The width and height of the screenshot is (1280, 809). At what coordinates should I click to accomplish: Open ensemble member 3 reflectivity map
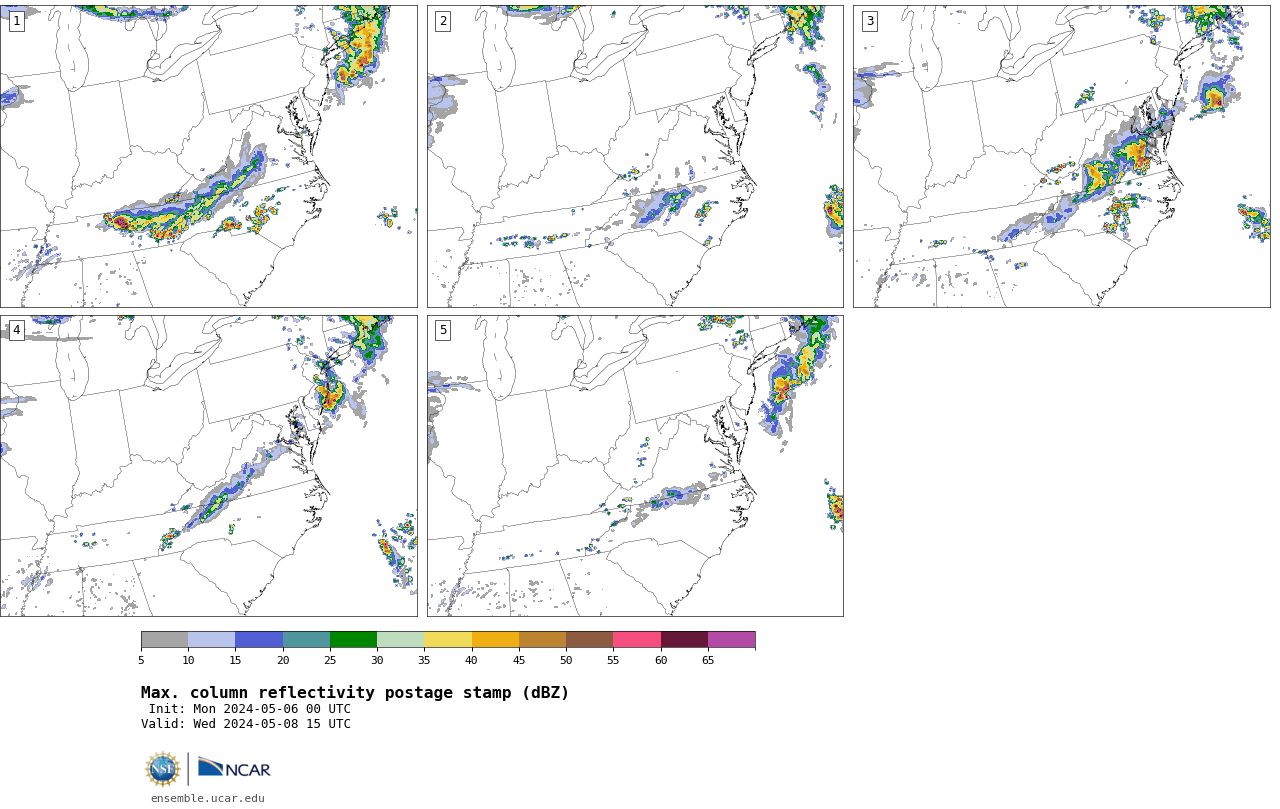tap(1061, 156)
